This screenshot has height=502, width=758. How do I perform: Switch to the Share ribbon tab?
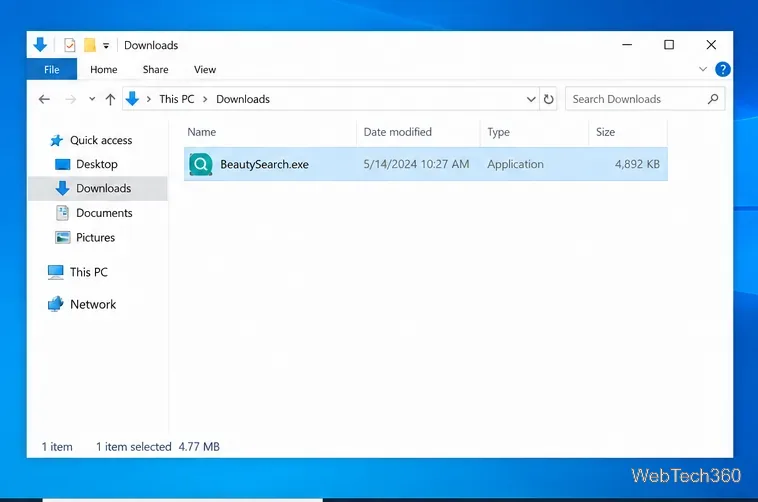pos(156,70)
